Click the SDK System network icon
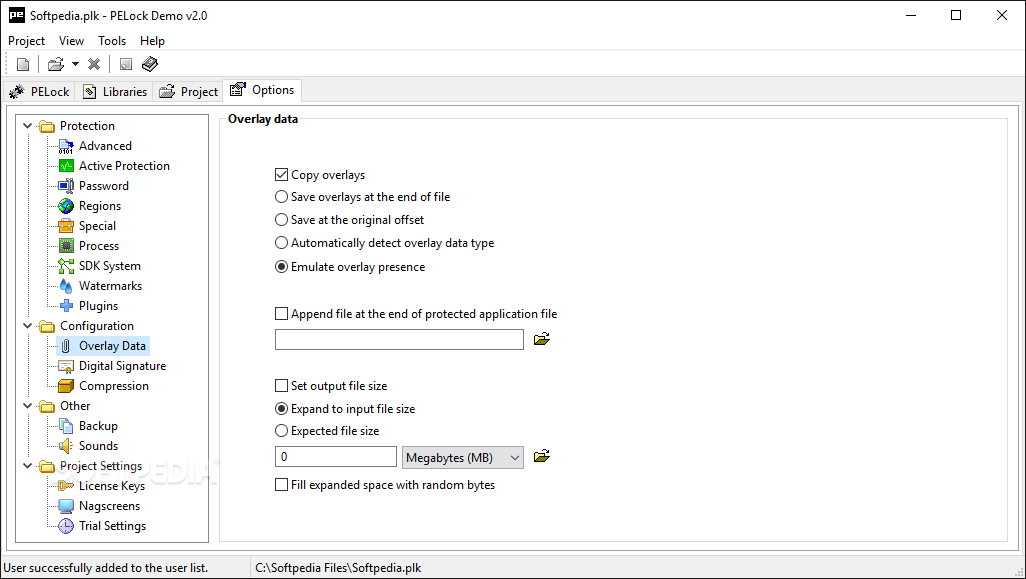Viewport: 1026px width, 579px height. [66, 266]
